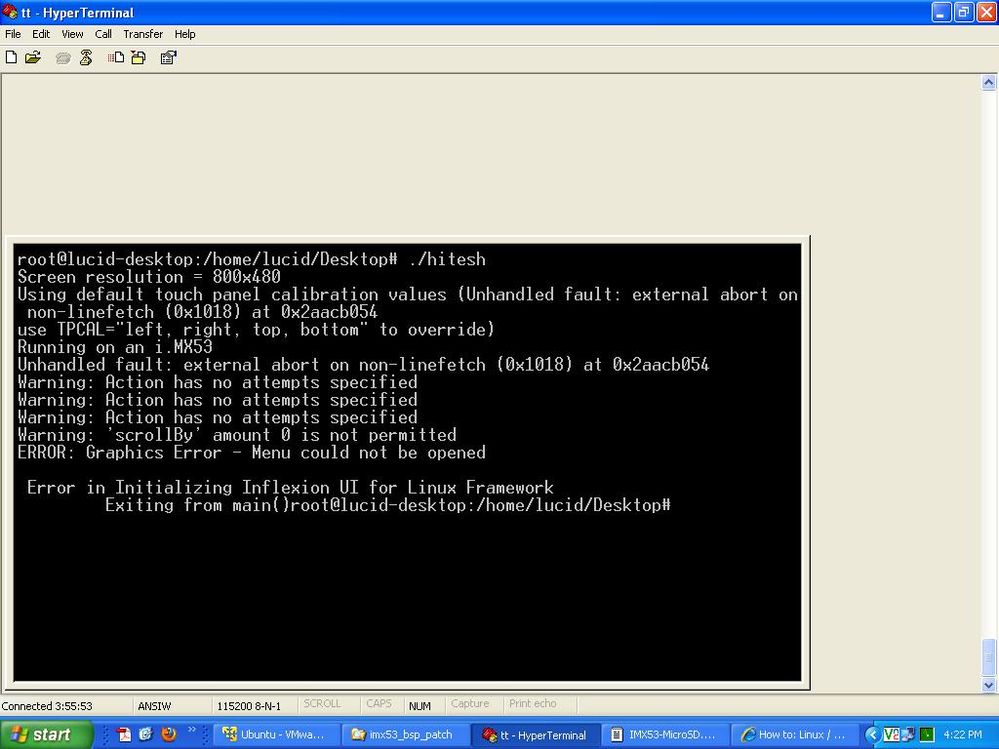Open the Call menu
This screenshot has height=749, width=999.
click(103, 34)
